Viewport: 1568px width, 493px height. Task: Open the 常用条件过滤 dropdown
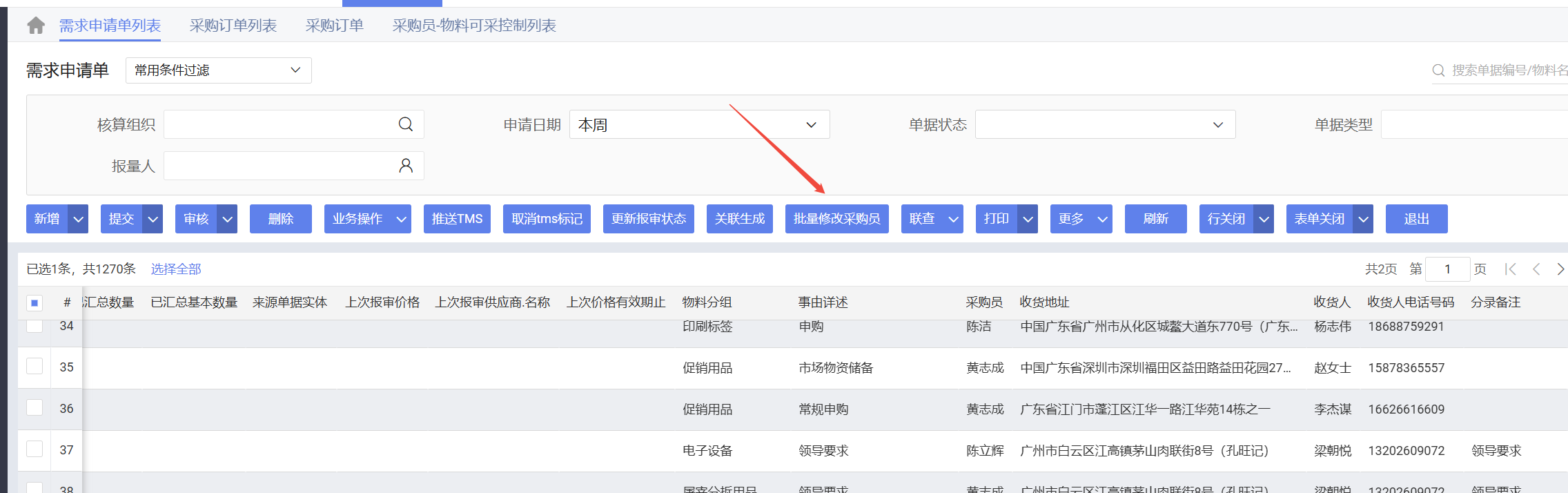click(218, 70)
